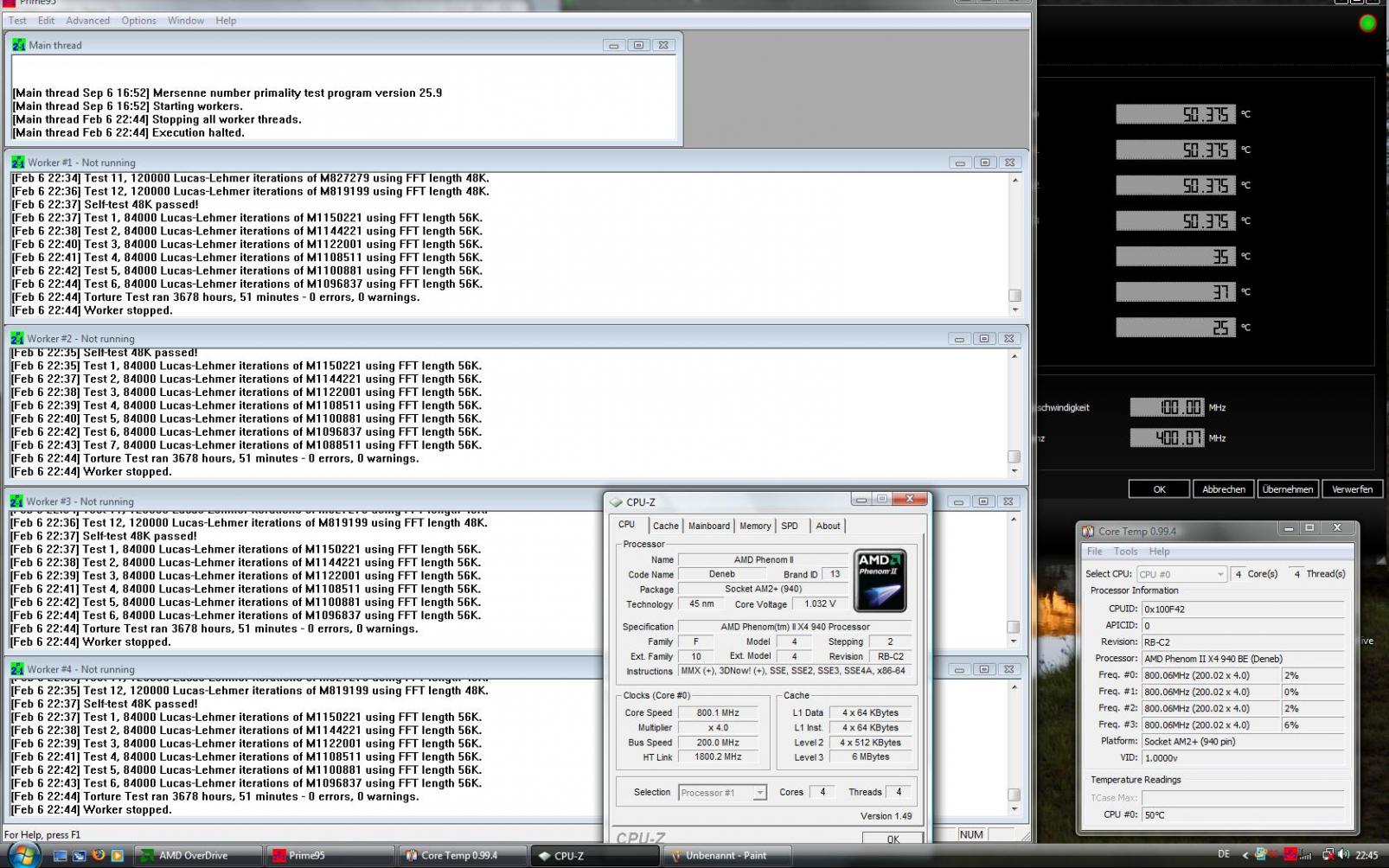This screenshot has width=1389, height=868.
Task: Click the Switch between windows Quick Launch icon
Action: pos(79,855)
